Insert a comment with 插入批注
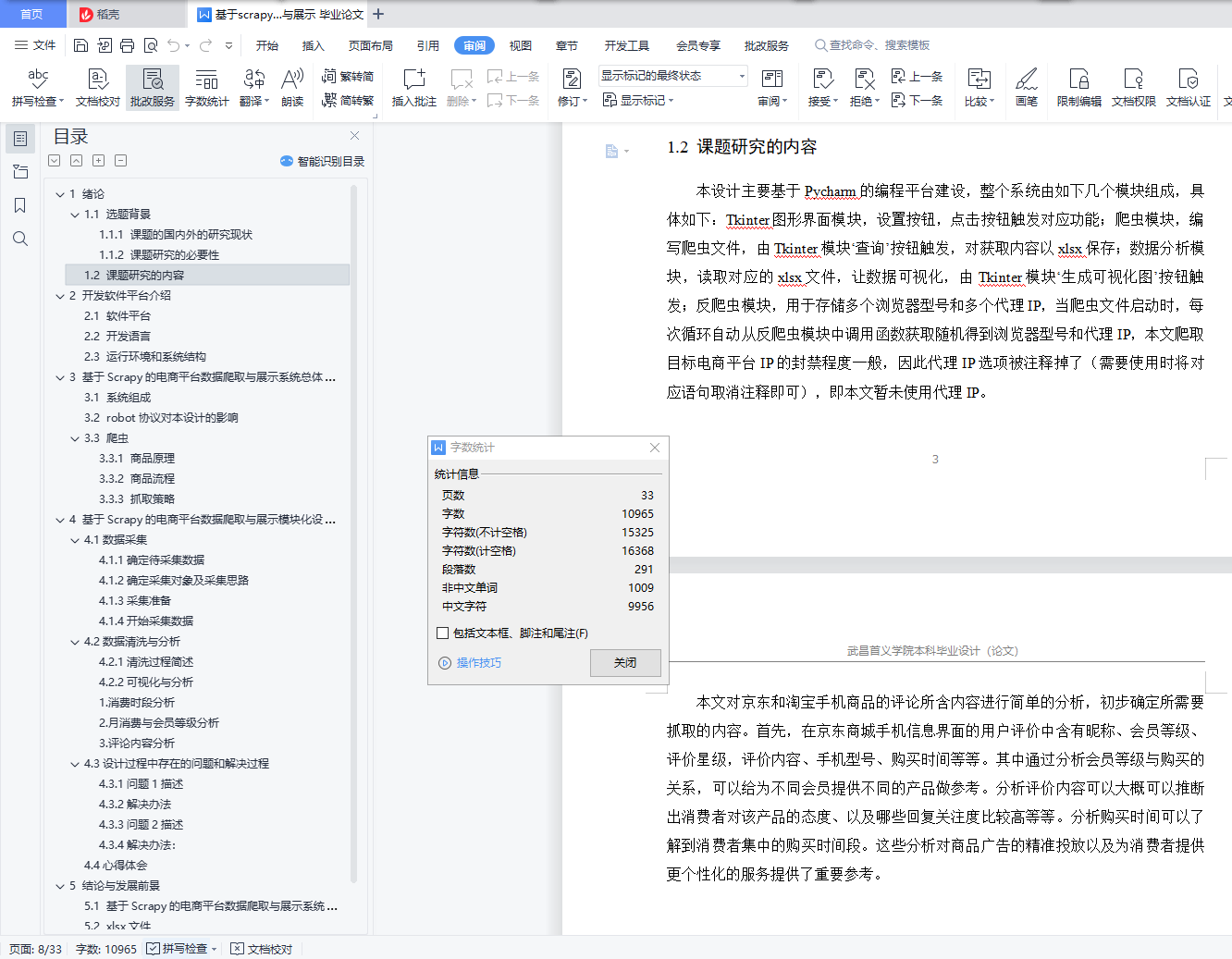Image resolution: width=1232 pixels, height=959 pixels. click(414, 88)
